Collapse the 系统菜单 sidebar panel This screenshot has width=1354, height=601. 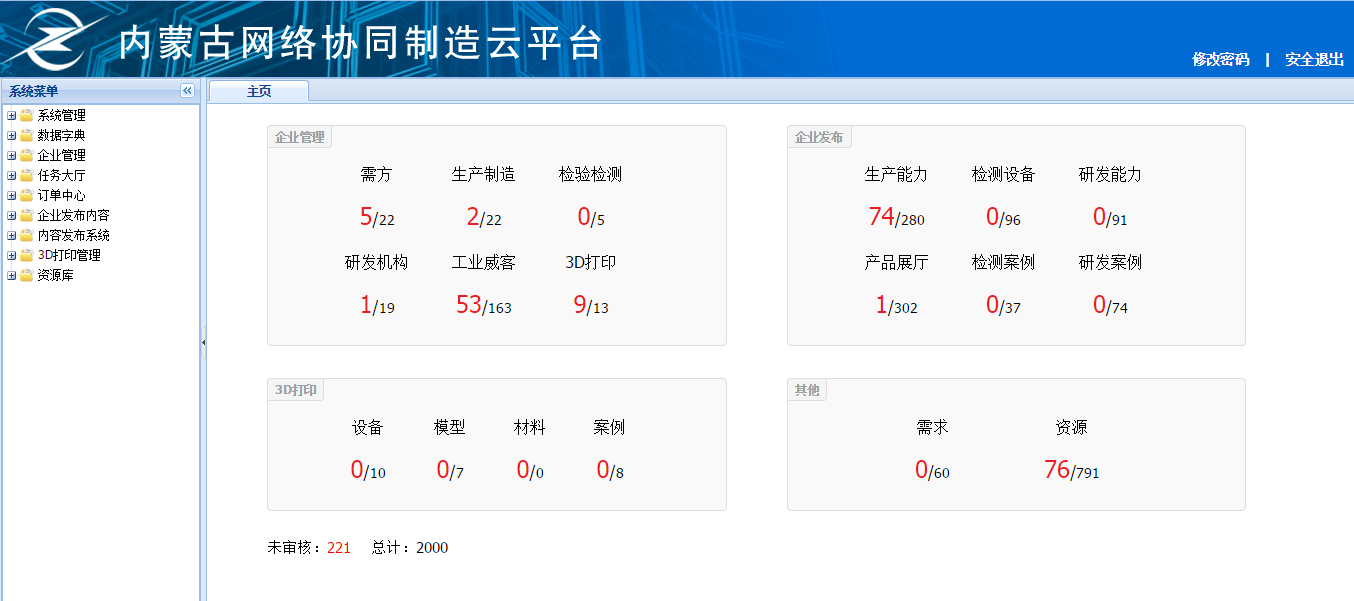187,91
